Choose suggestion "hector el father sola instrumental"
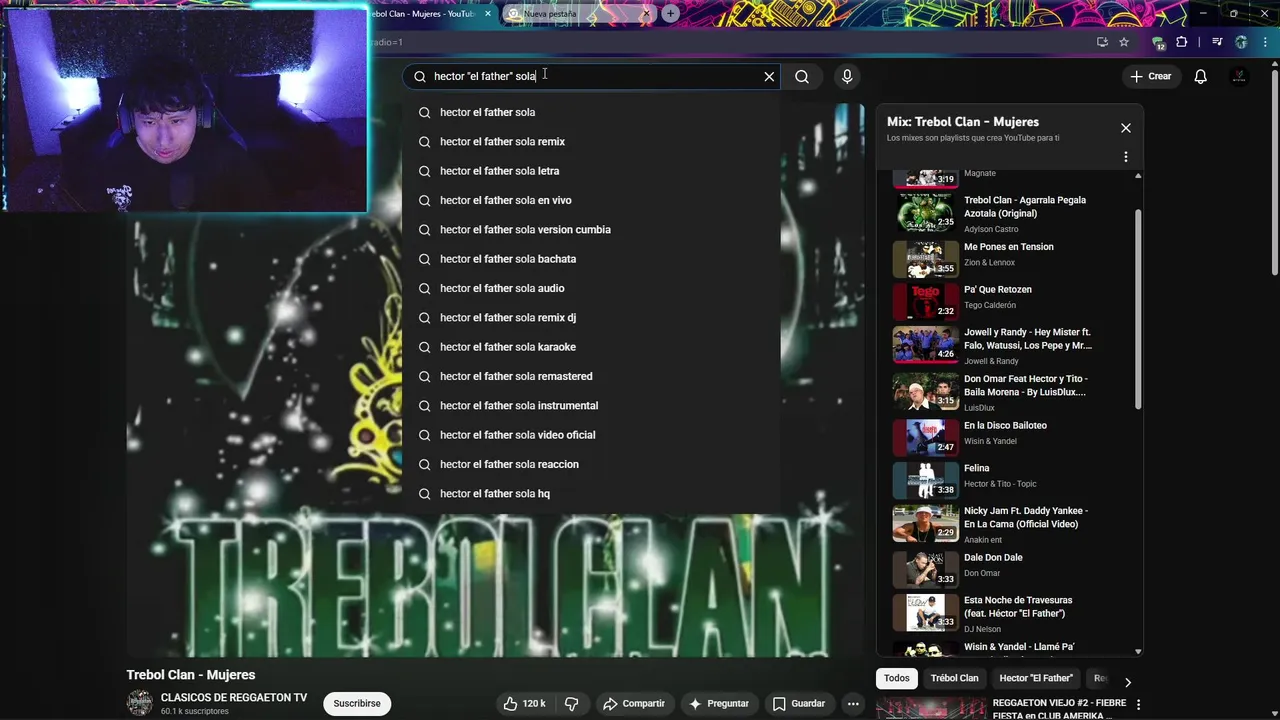 [591, 406]
